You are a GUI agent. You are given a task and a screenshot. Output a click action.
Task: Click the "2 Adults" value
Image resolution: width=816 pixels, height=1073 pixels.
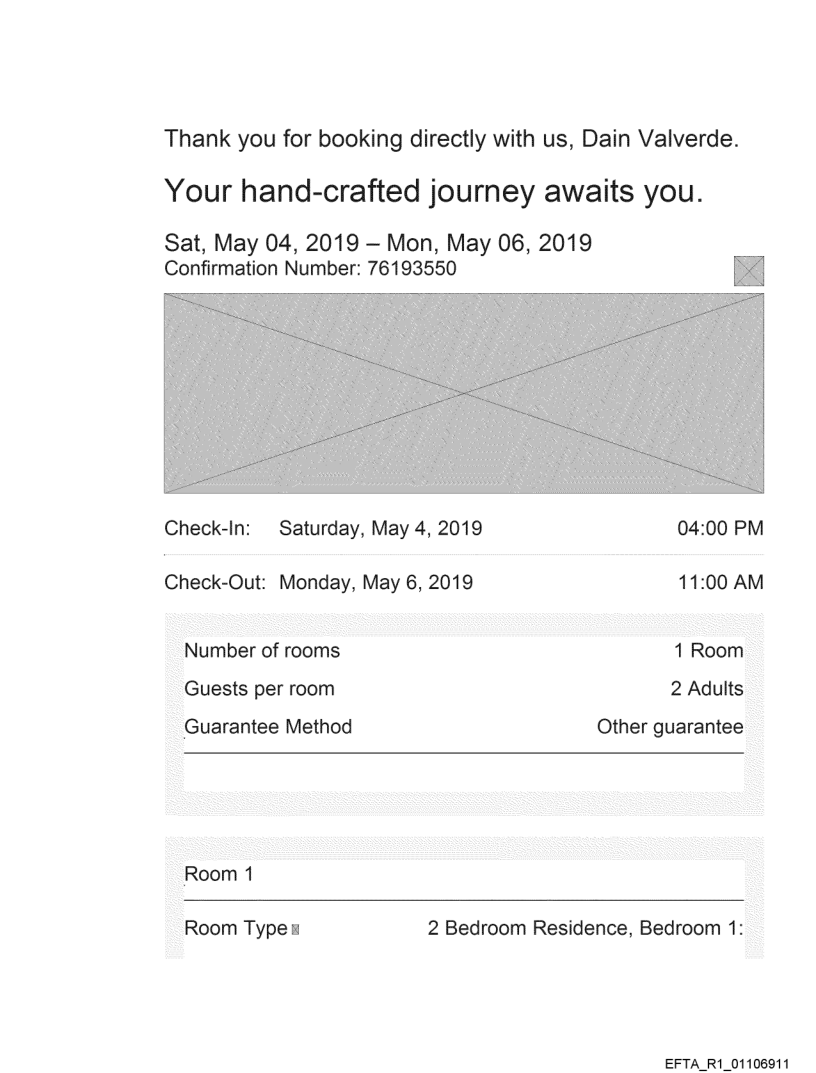pos(707,689)
